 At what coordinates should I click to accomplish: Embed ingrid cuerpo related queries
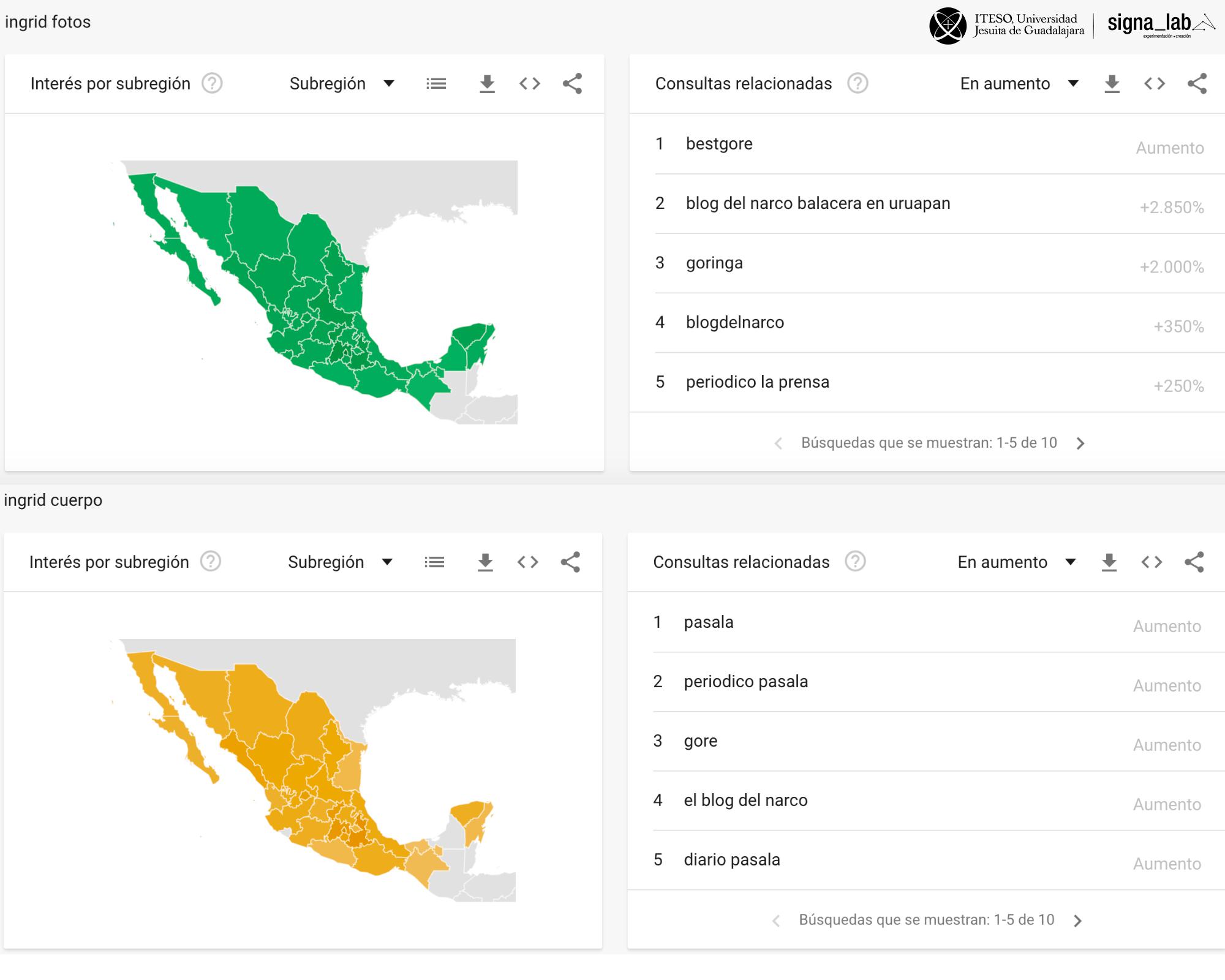pos(1152,562)
